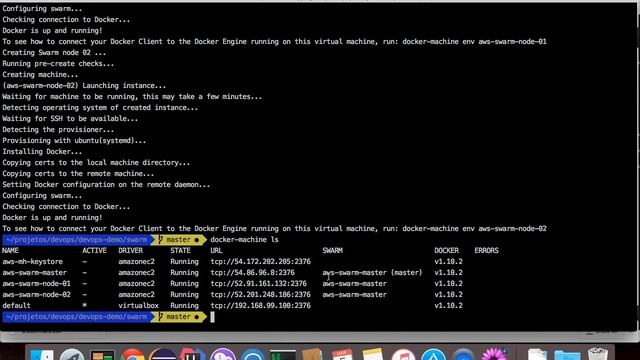Image resolution: width=640 pixels, height=360 pixels.
Task: Select 'Running pre-create checks...' line
Action: click(x=58, y=64)
